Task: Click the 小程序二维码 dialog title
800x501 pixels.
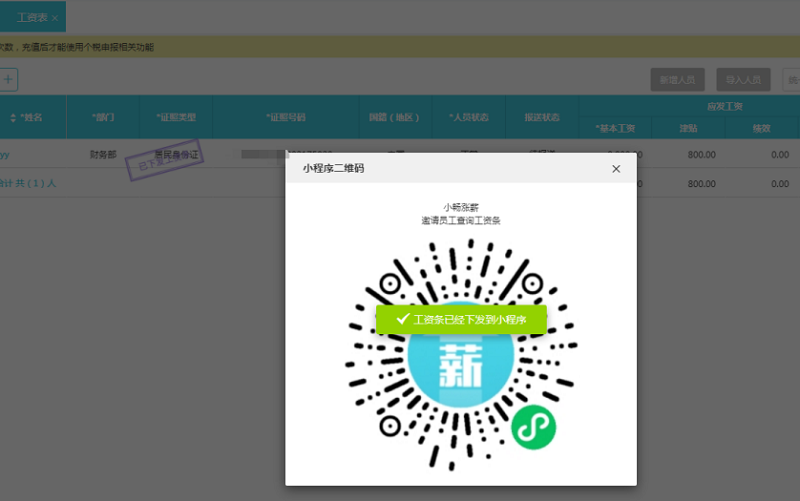Action: [333, 168]
